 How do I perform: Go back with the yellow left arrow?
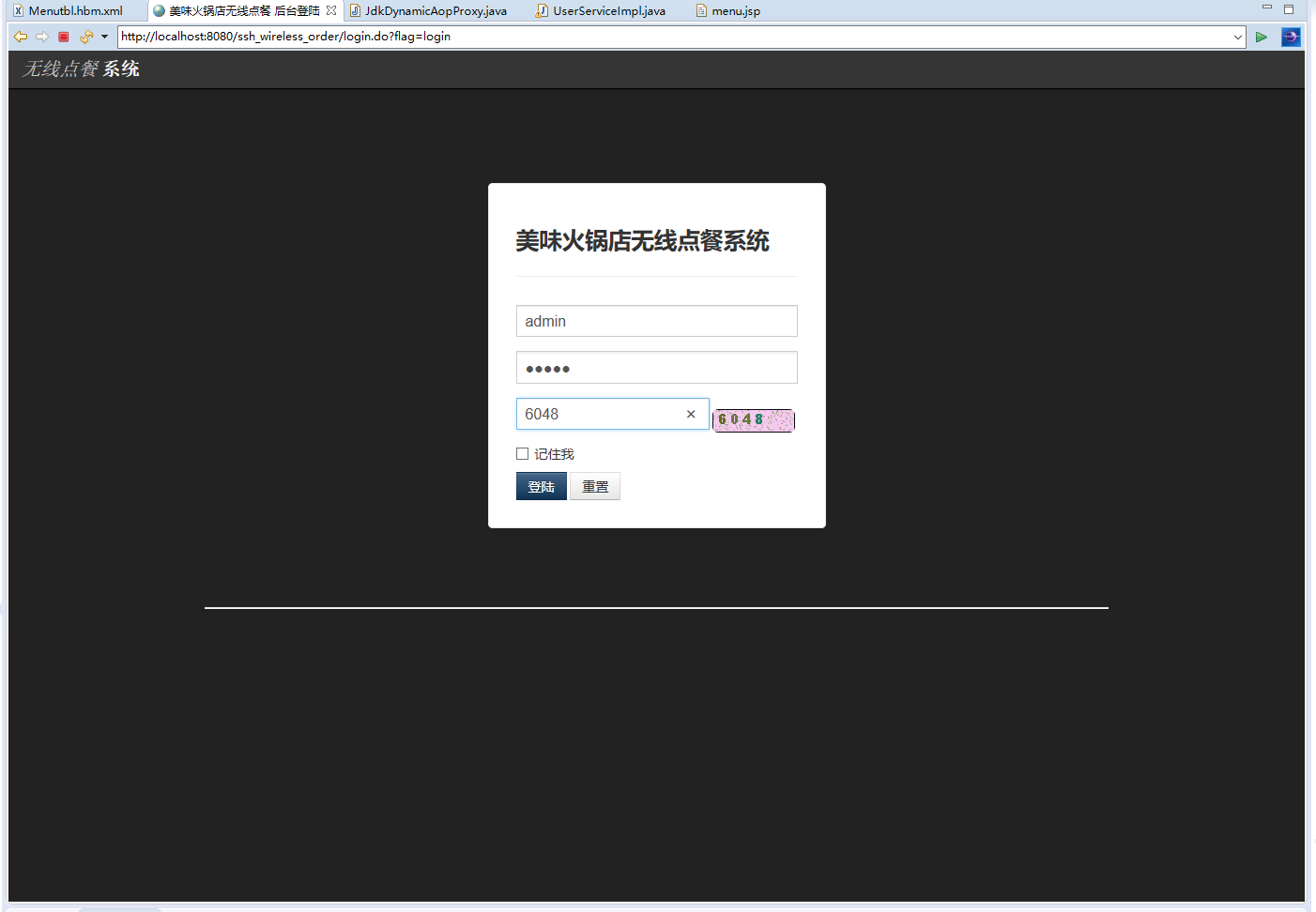(x=21, y=37)
